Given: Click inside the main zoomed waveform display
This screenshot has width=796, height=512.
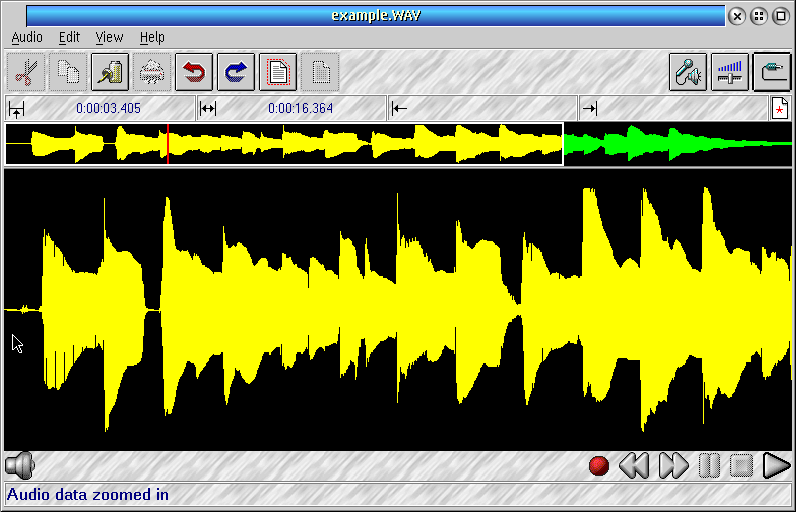Looking at the screenshot, I should coord(398,310).
